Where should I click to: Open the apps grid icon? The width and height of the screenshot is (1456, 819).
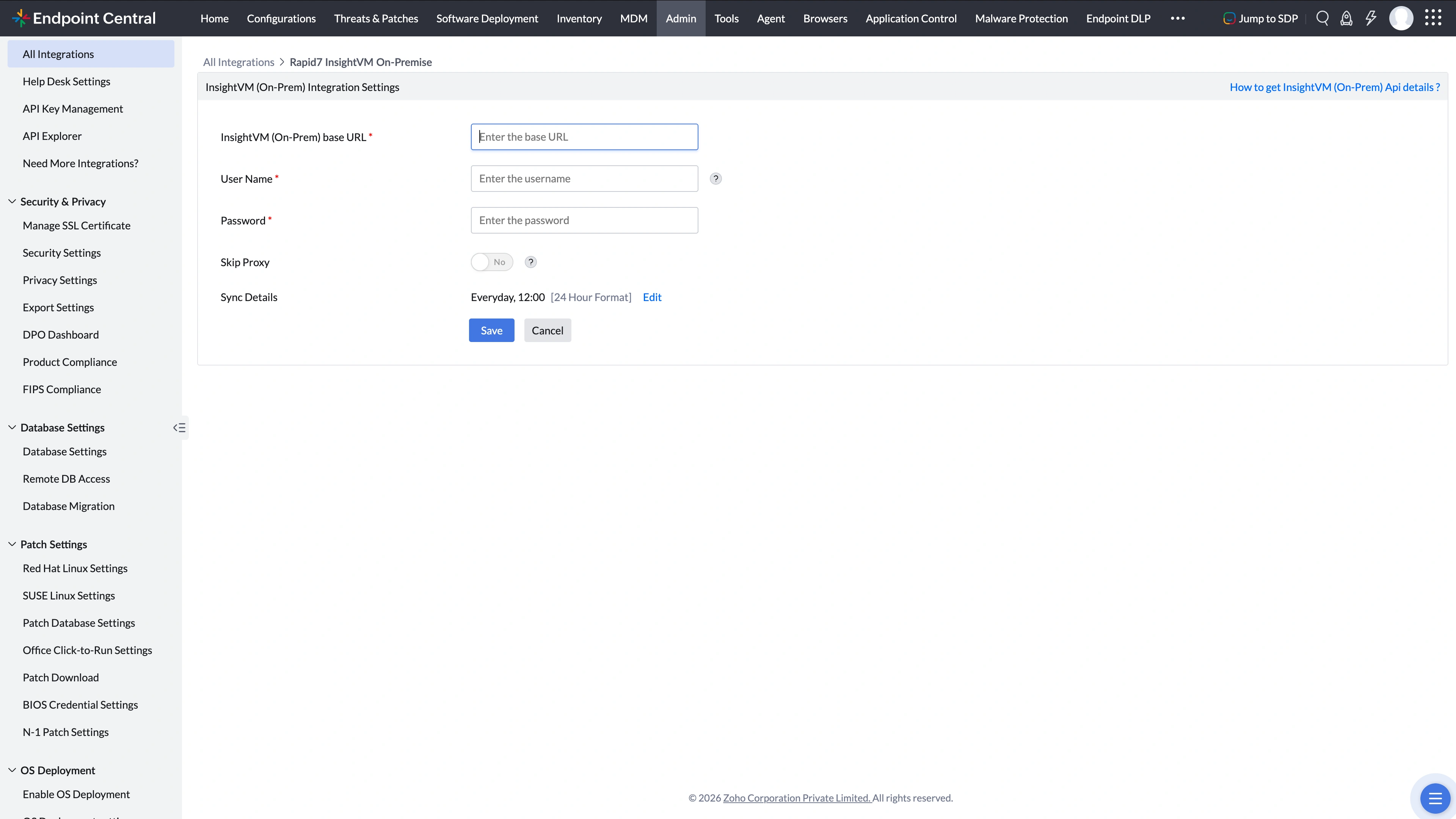1433,18
